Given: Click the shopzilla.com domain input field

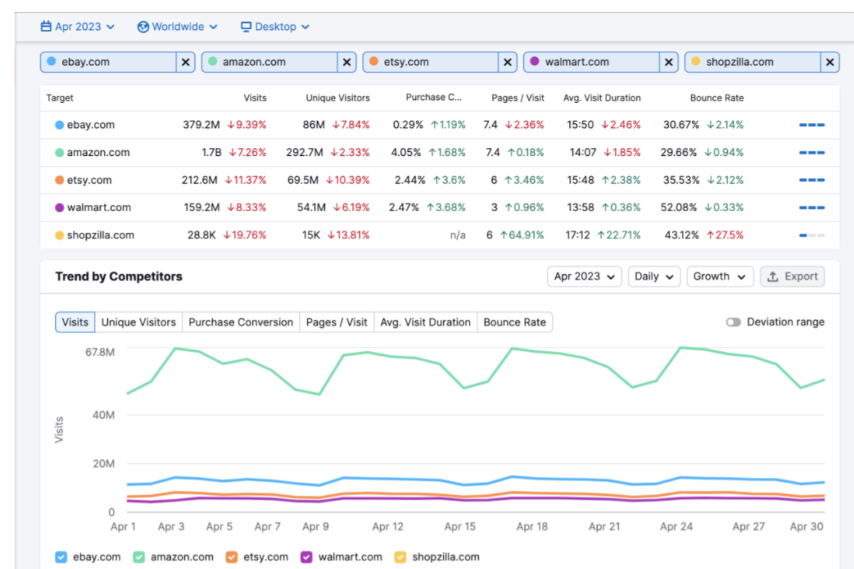Looking at the screenshot, I should point(753,62).
